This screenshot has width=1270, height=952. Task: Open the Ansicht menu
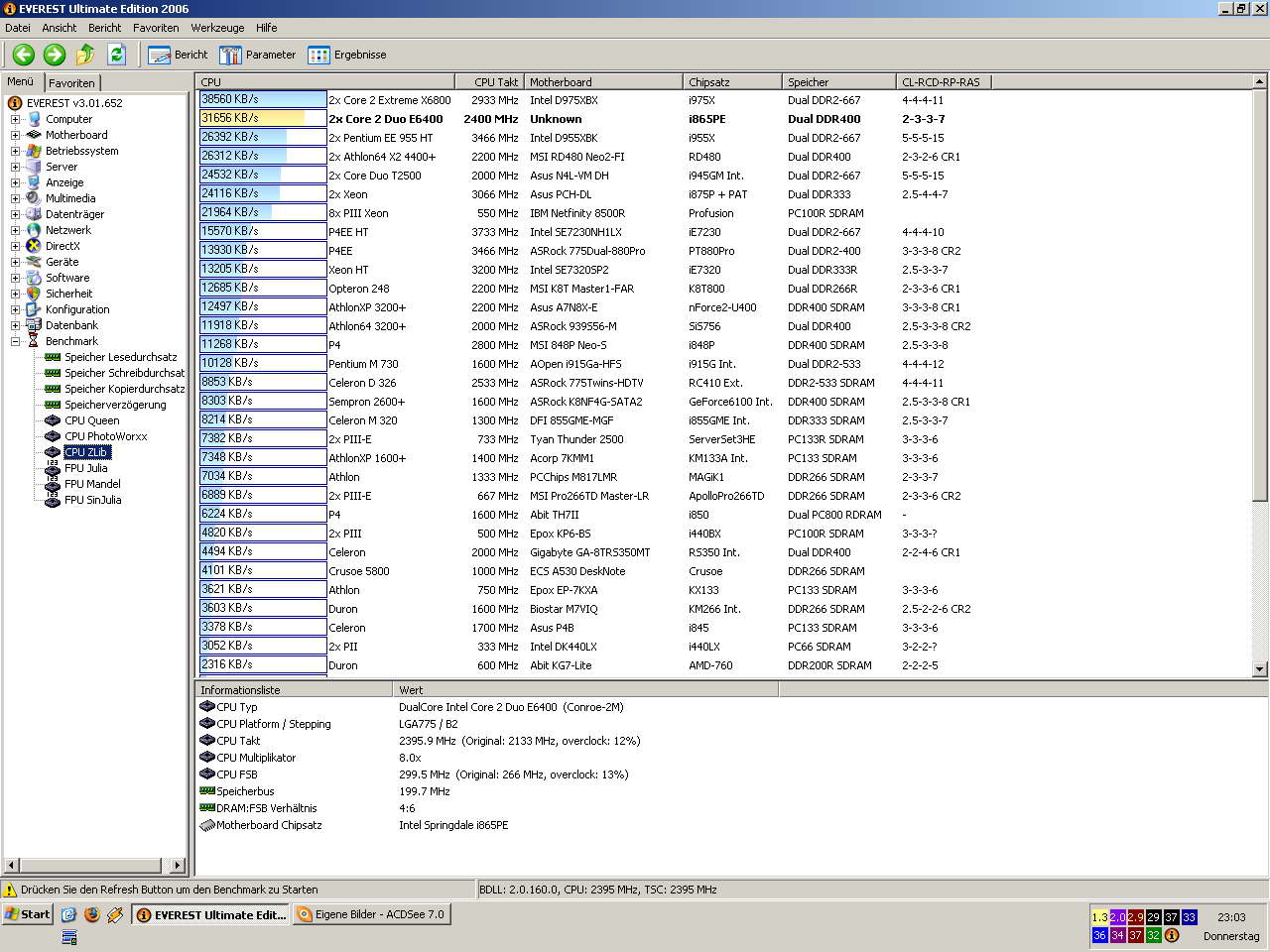pyautogui.click(x=60, y=28)
